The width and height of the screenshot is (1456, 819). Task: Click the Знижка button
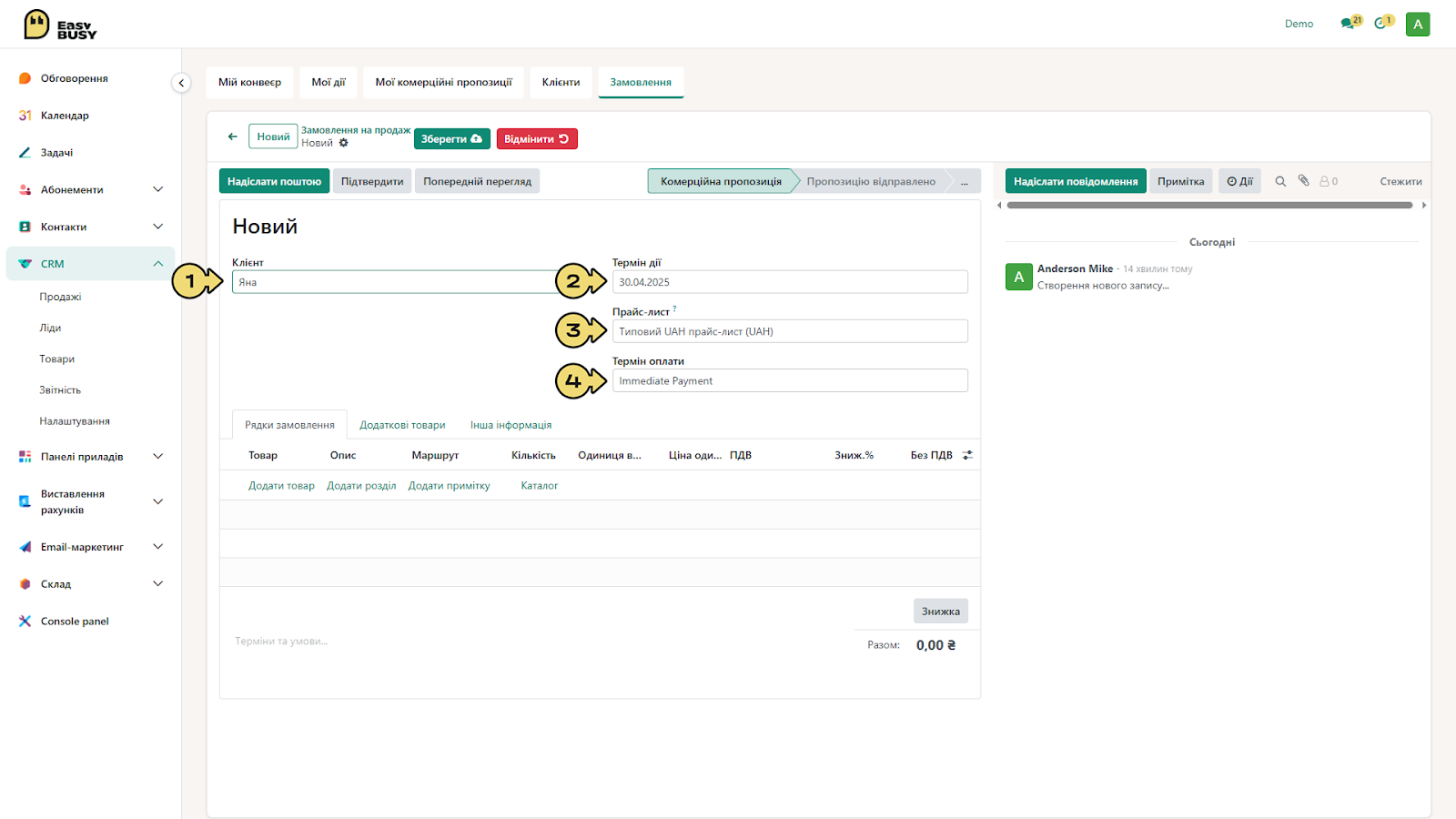[x=941, y=612]
